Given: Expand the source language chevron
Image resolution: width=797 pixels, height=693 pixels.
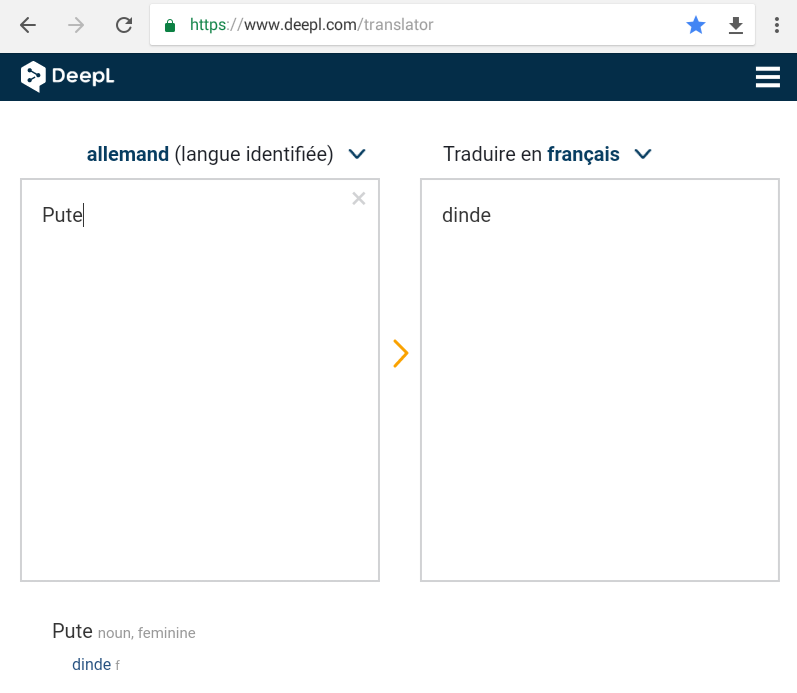Looking at the screenshot, I should point(357,154).
